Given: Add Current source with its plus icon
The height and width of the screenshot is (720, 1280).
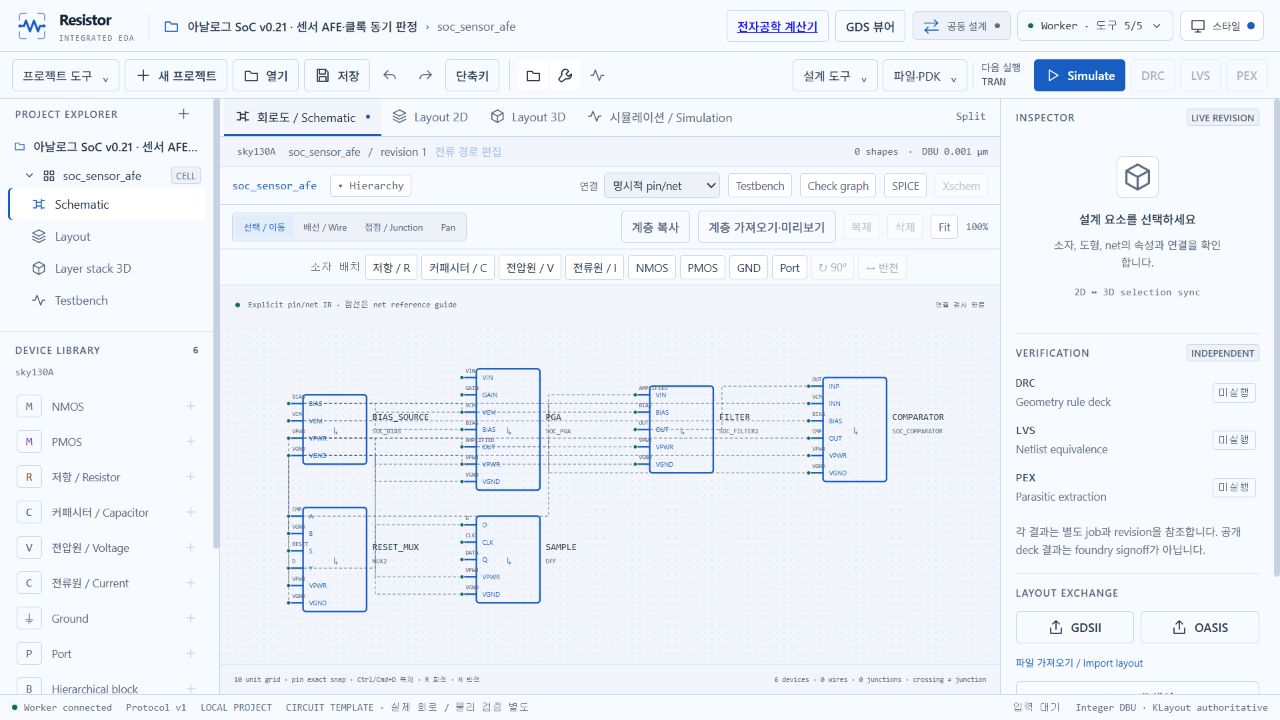Looking at the screenshot, I should point(190,583).
